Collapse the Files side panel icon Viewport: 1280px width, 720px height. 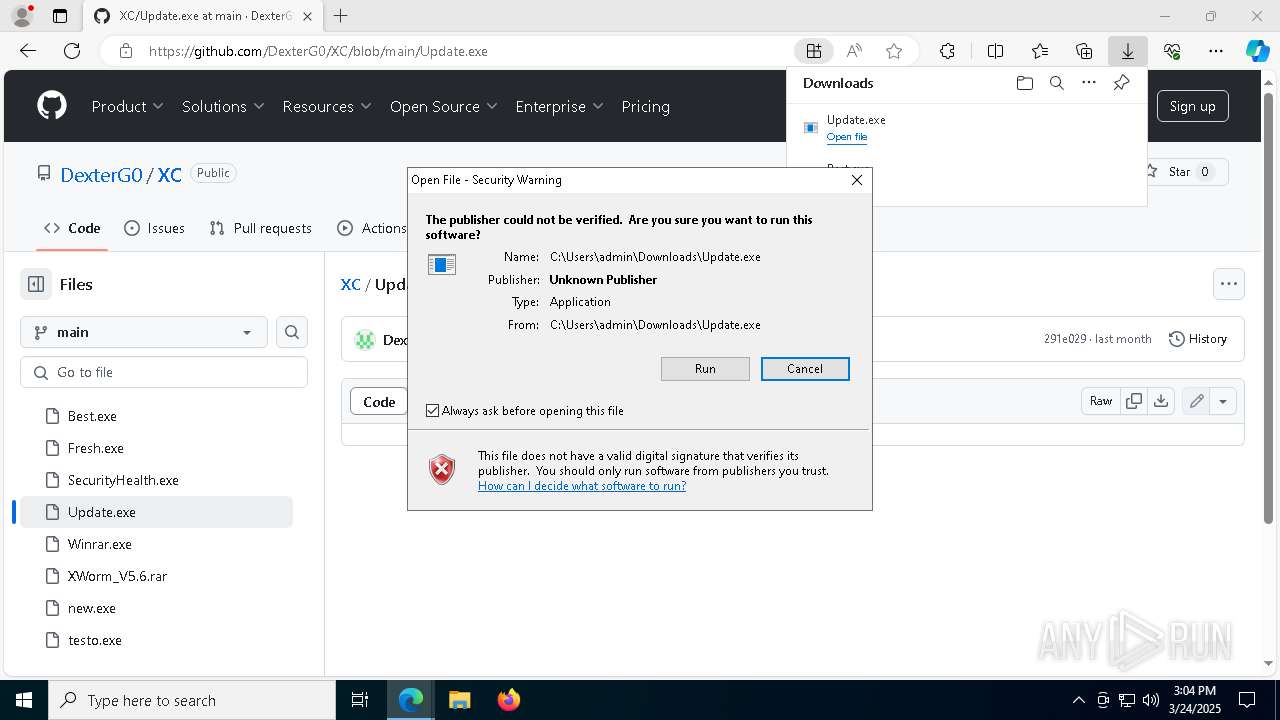36,284
